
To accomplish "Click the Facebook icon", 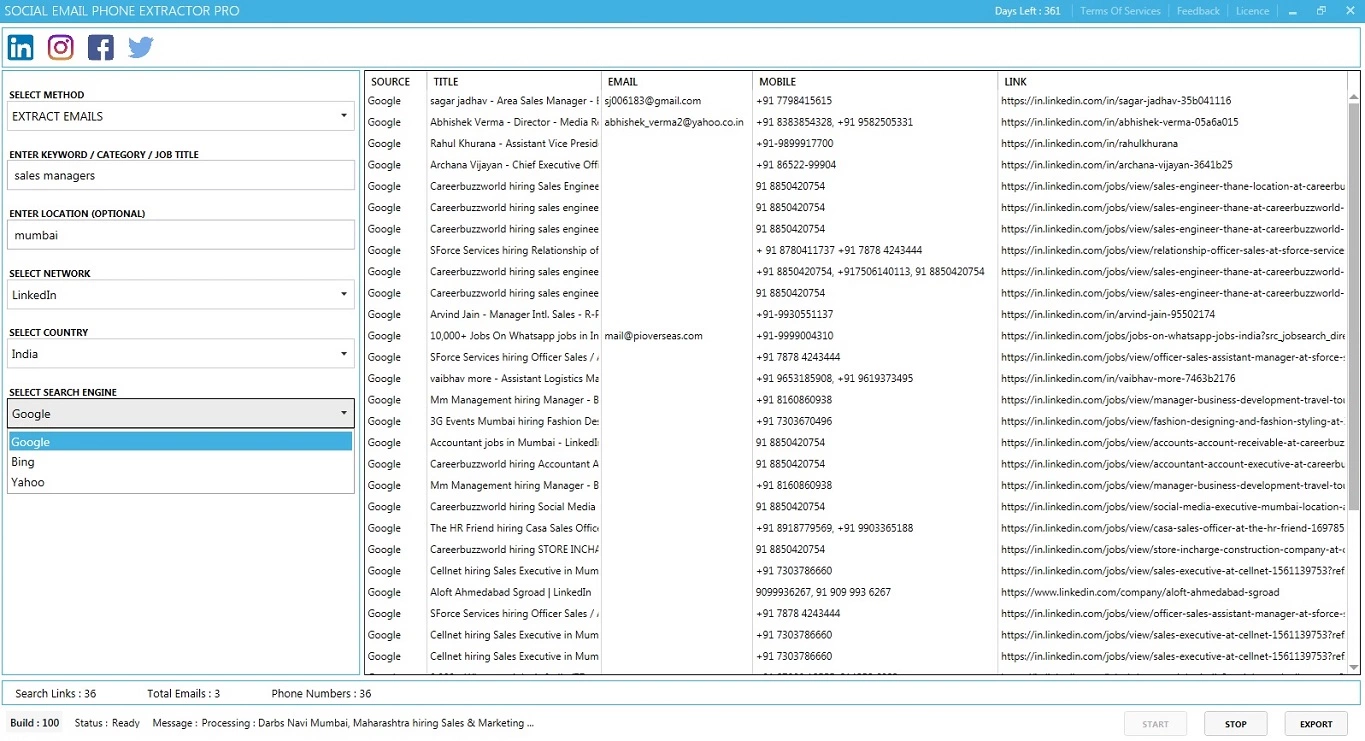I will [x=101, y=47].
